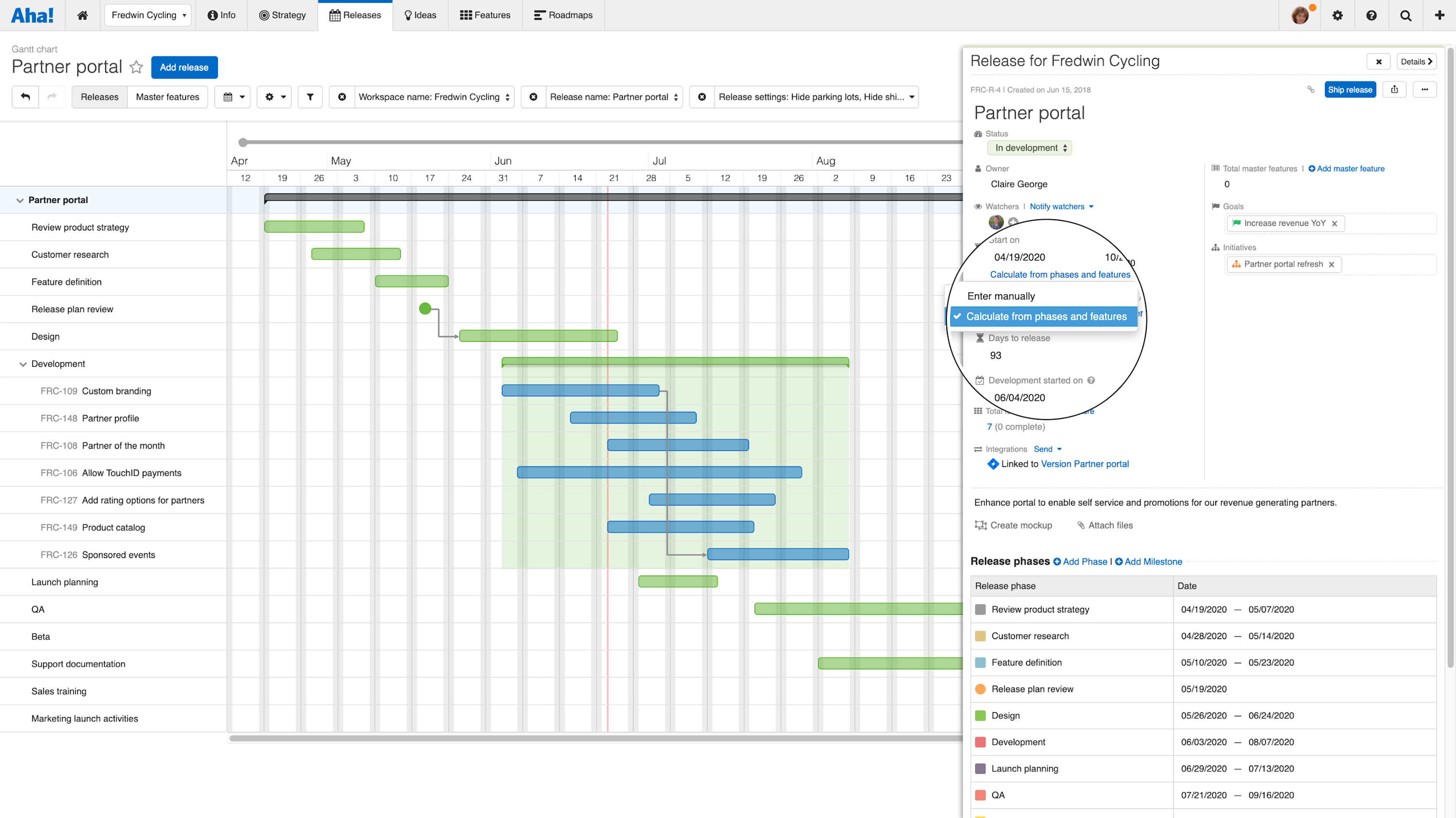The width and height of the screenshot is (1456, 818).
Task: Switch the view to Master features
Action: (167, 97)
